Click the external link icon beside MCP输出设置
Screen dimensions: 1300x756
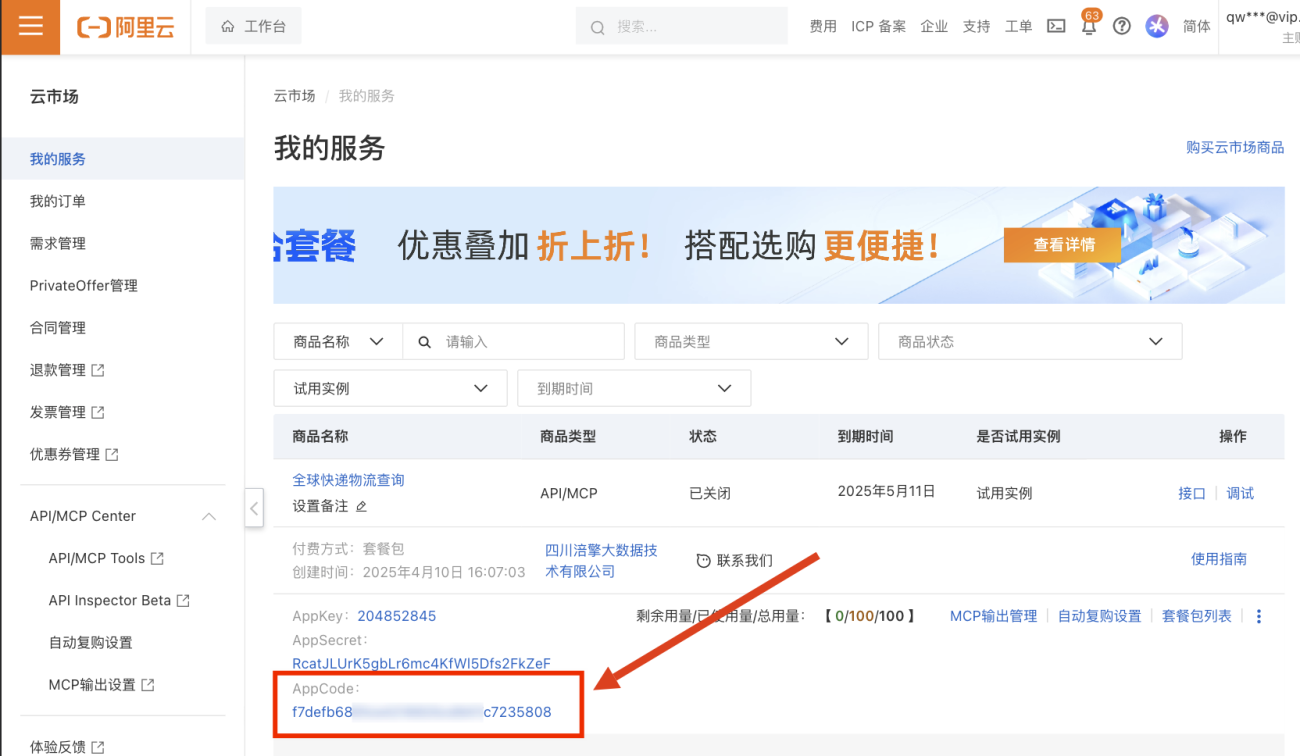pyautogui.click(x=148, y=685)
